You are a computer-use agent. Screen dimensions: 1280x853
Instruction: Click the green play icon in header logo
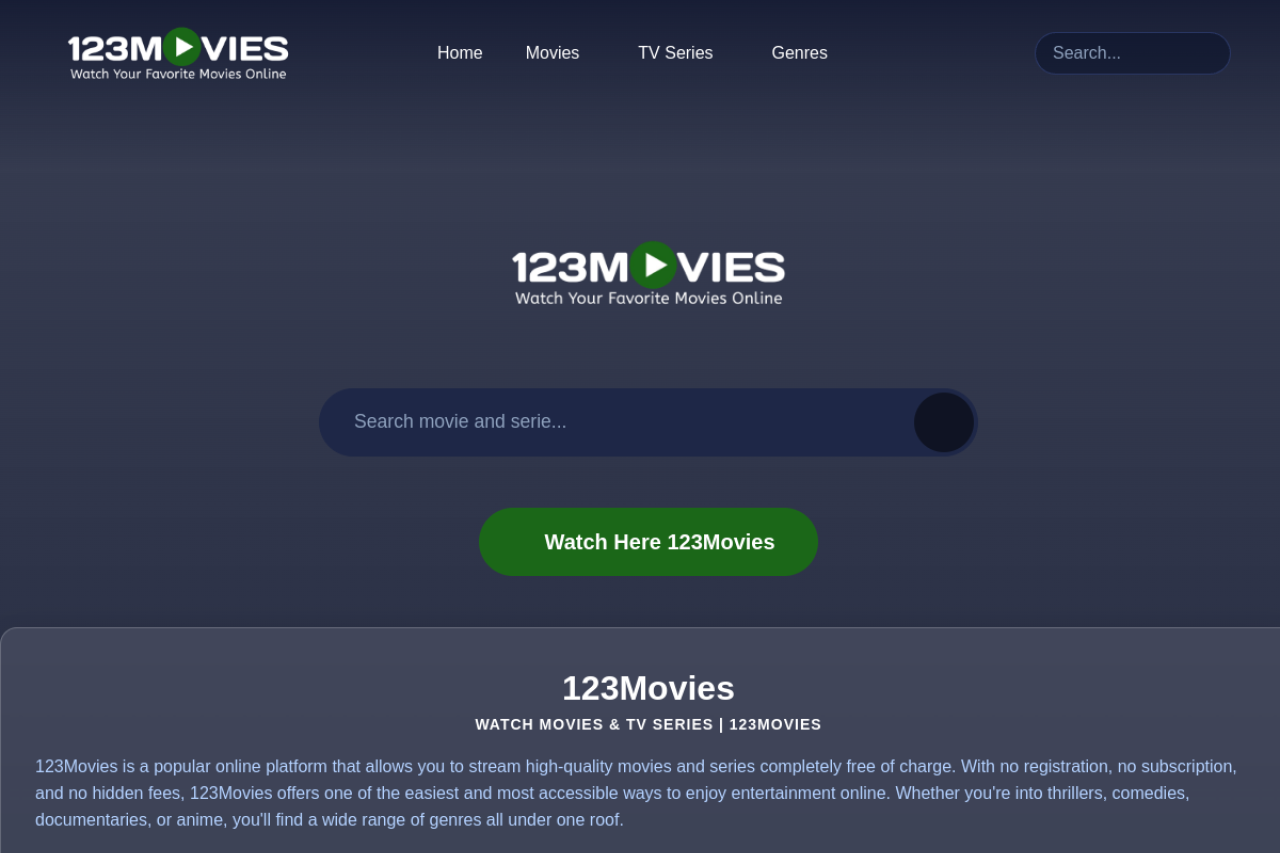[182, 46]
